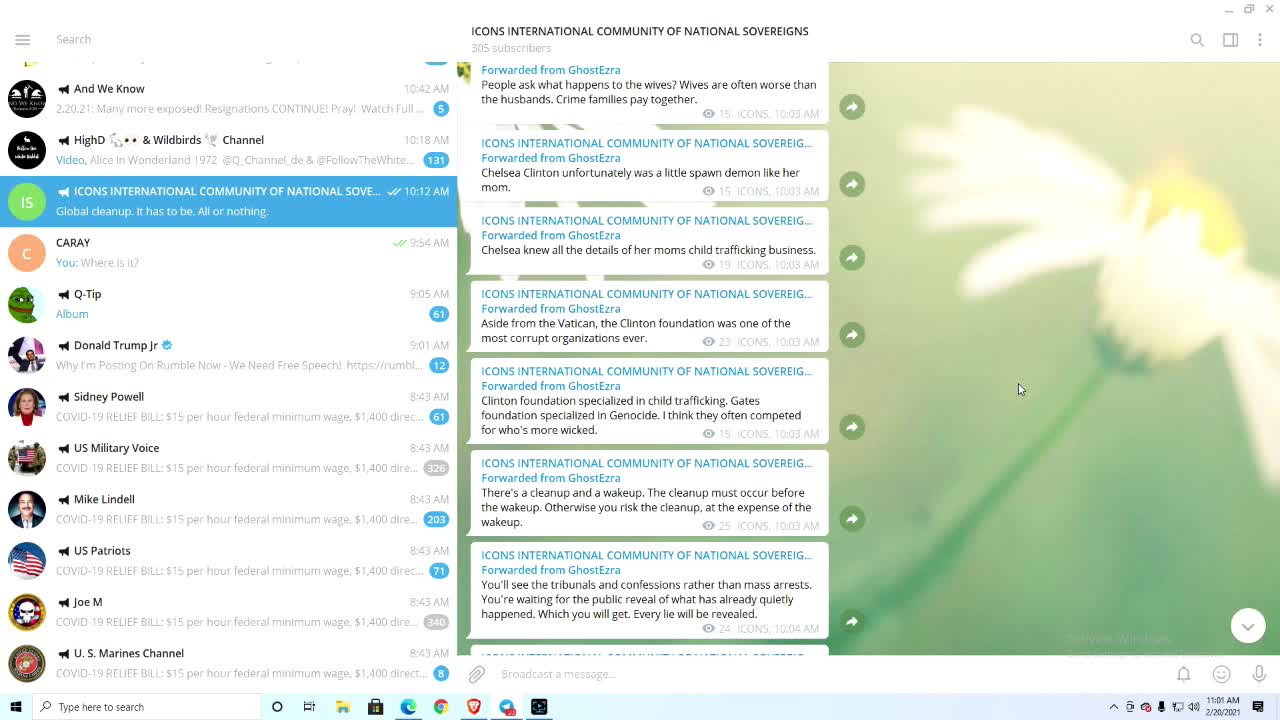
Task: Select the CARAY chat
Action: pos(228,253)
